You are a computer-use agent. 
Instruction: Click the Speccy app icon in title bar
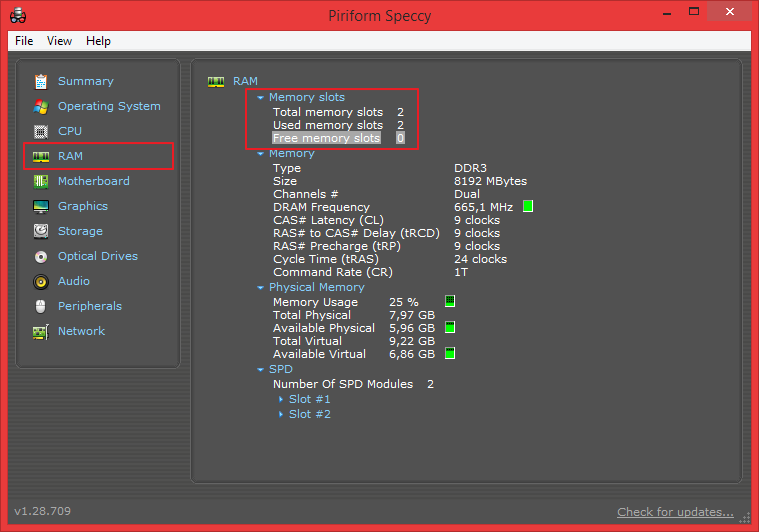[x=18, y=15]
